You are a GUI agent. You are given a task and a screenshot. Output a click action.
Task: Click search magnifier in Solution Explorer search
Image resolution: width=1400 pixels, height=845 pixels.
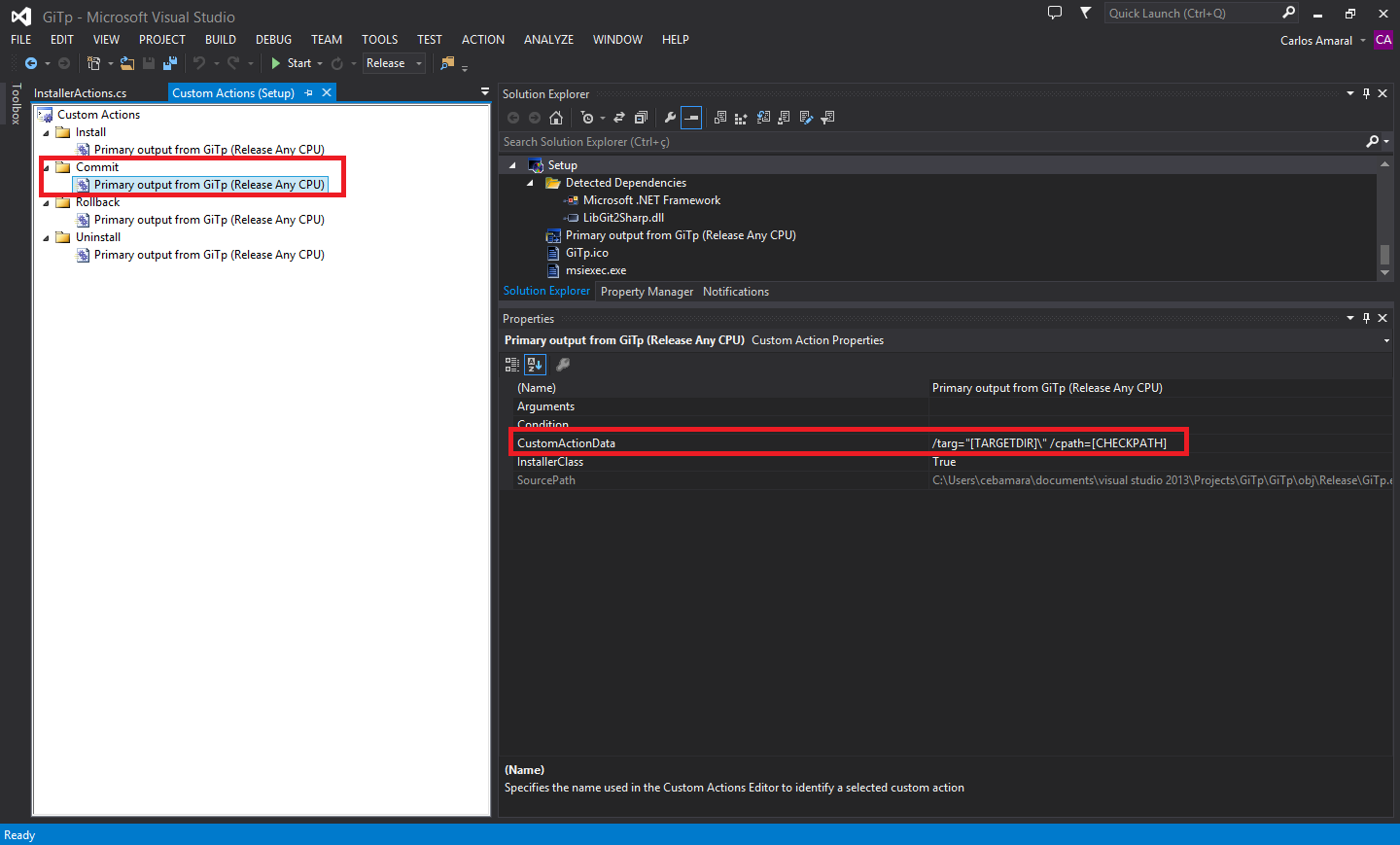(1372, 142)
